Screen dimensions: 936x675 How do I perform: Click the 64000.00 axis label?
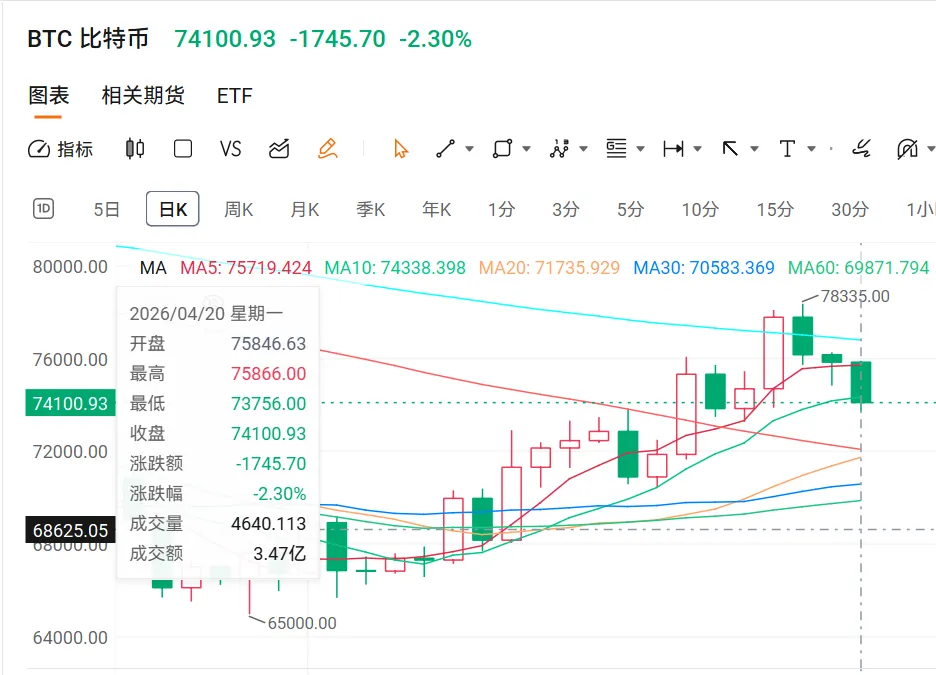click(x=70, y=638)
